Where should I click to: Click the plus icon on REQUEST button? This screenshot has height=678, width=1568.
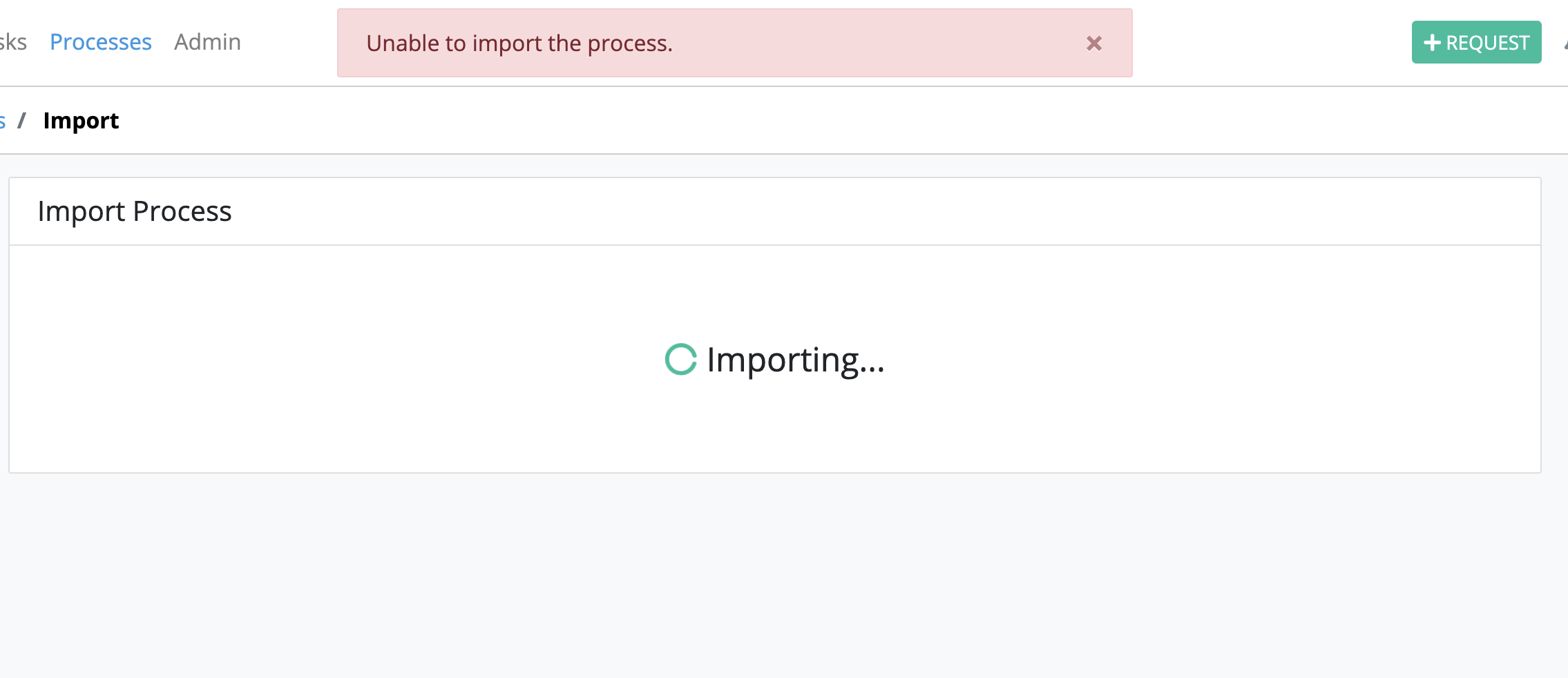pos(1433,42)
